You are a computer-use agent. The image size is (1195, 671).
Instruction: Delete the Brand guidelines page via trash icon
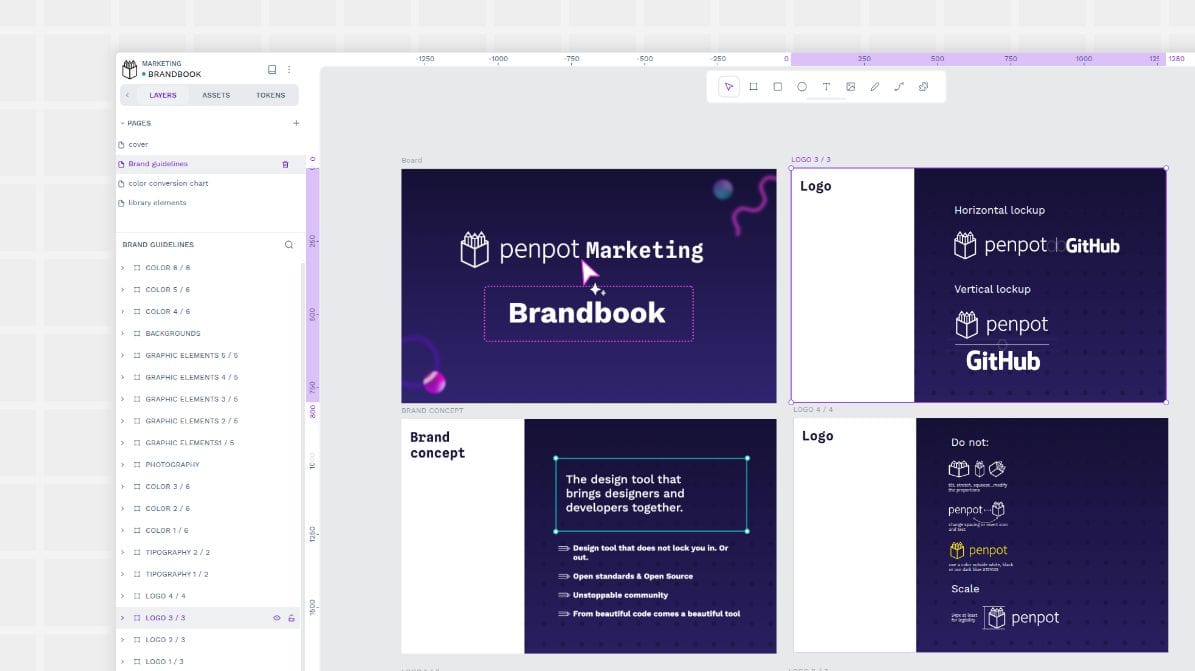pyautogui.click(x=285, y=163)
